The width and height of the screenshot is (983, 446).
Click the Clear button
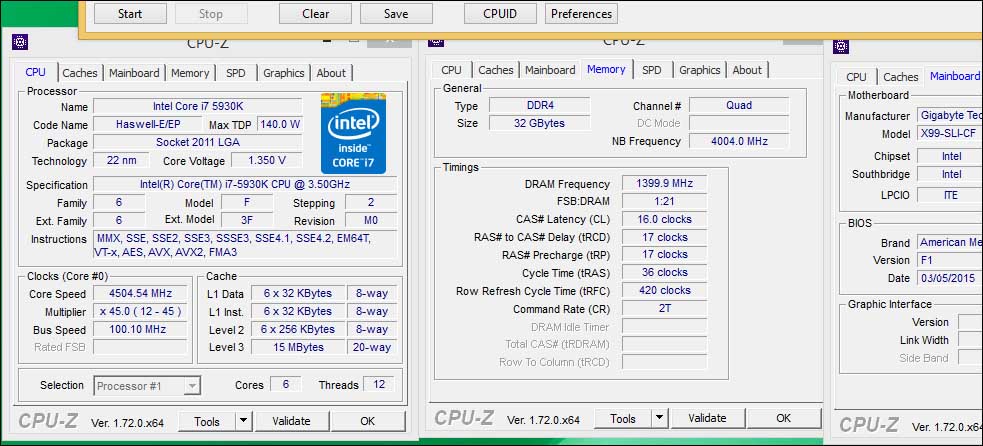[x=315, y=14]
